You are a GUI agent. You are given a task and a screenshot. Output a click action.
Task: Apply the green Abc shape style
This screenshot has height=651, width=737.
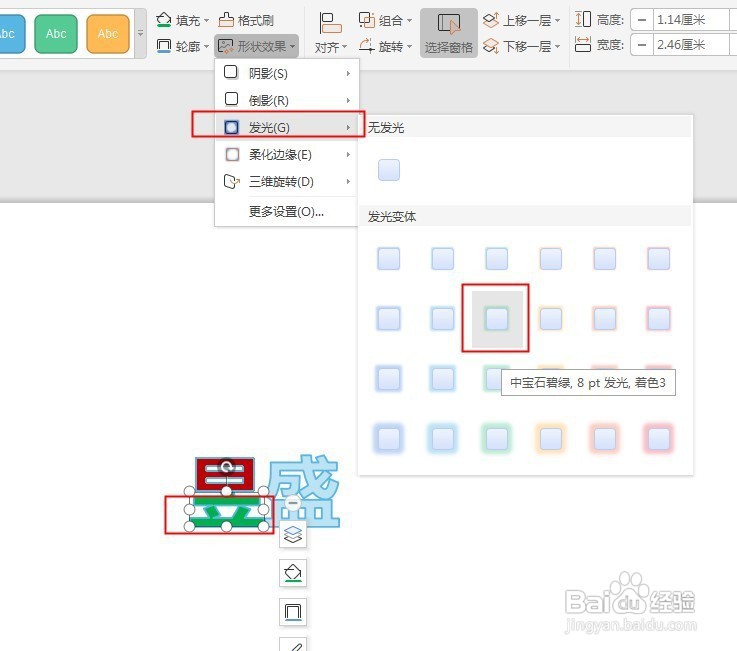pos(56,33)
